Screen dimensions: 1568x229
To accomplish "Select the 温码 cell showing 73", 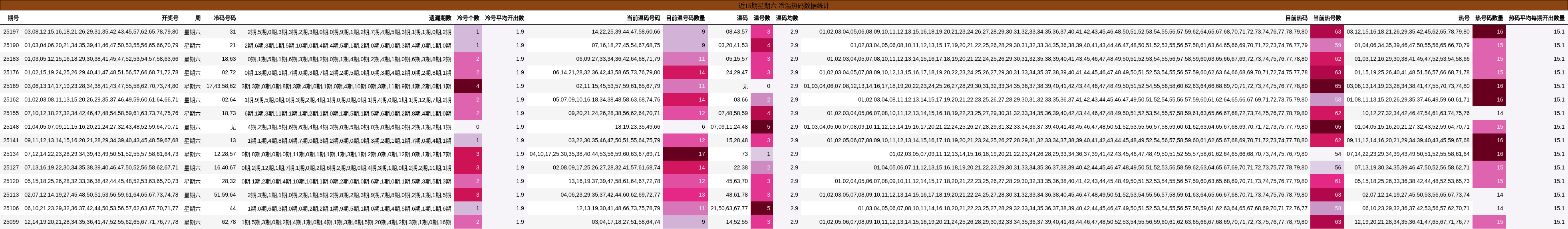I will (x=744, y=154).
